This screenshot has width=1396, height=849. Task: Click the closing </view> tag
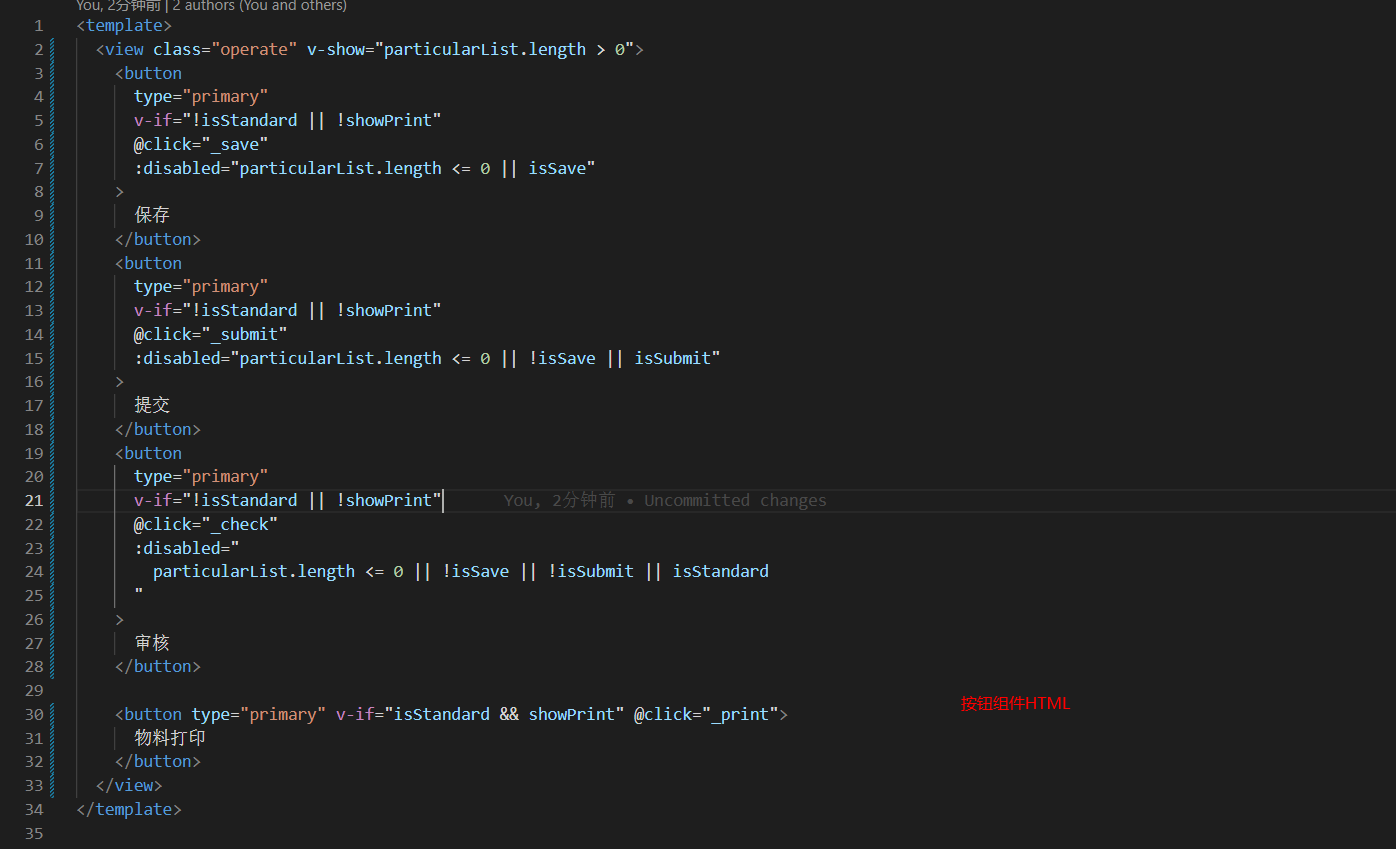tap(128, 785)
